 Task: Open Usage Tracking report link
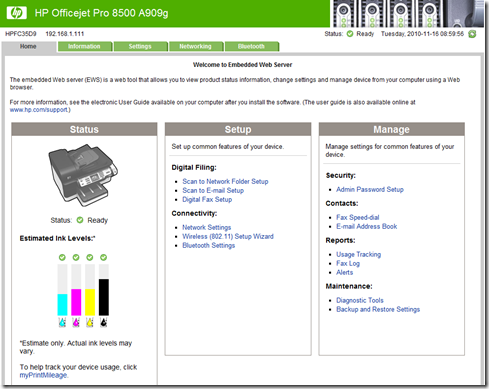[359, 254]
